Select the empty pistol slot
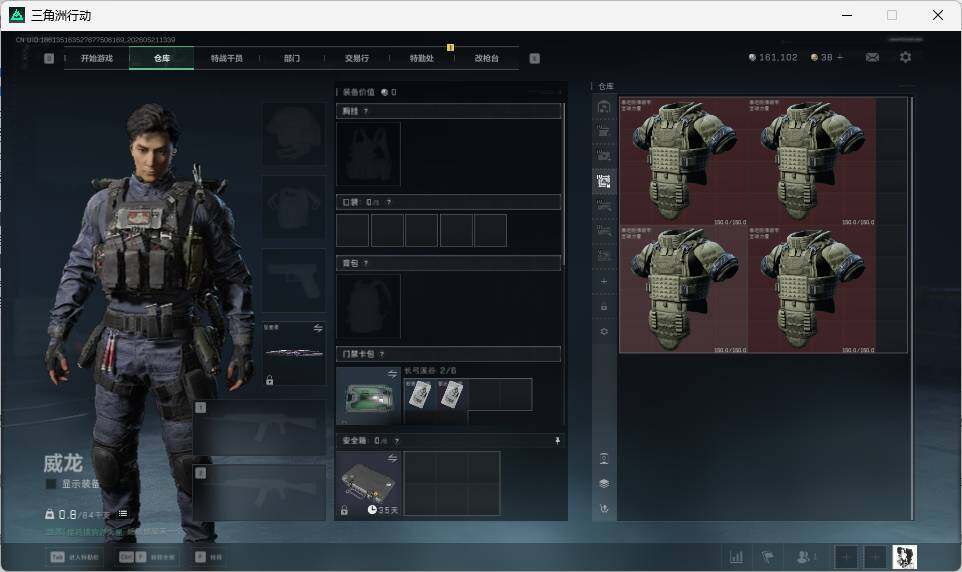Viewport: 962px width, 572px height. (294, 280)
